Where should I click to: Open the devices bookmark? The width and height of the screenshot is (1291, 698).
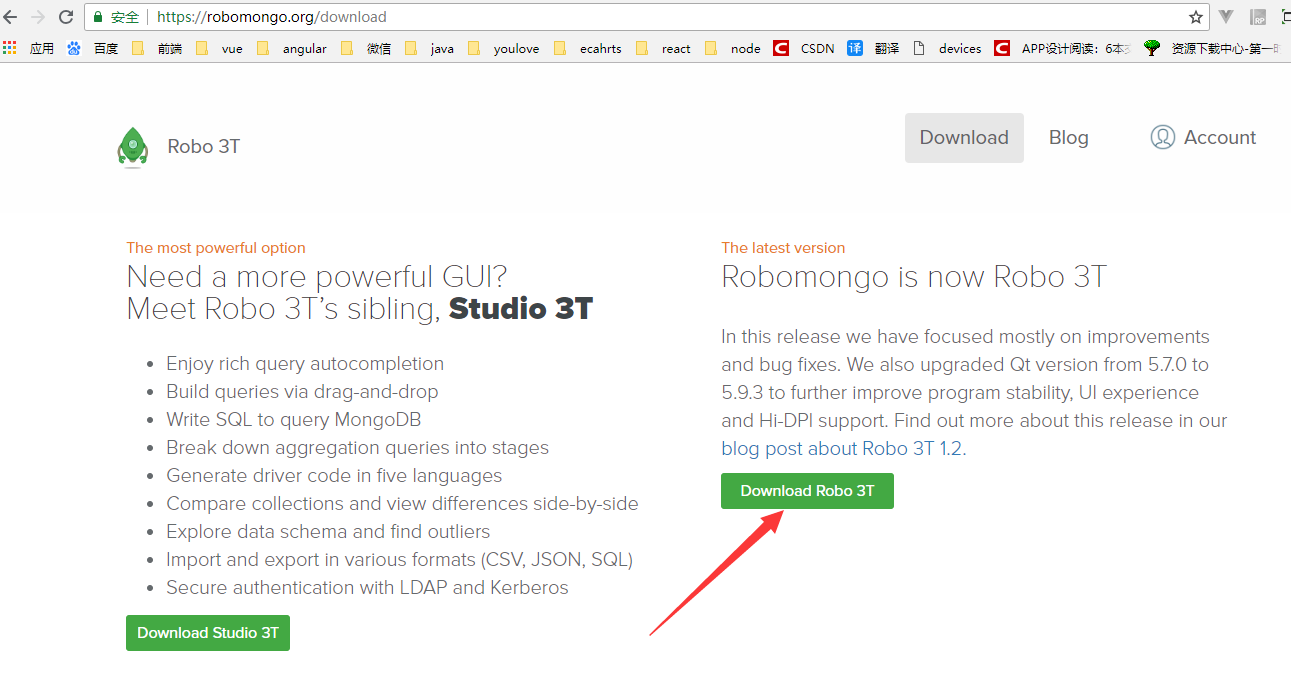pyautogui.click(x=947, y=48)
